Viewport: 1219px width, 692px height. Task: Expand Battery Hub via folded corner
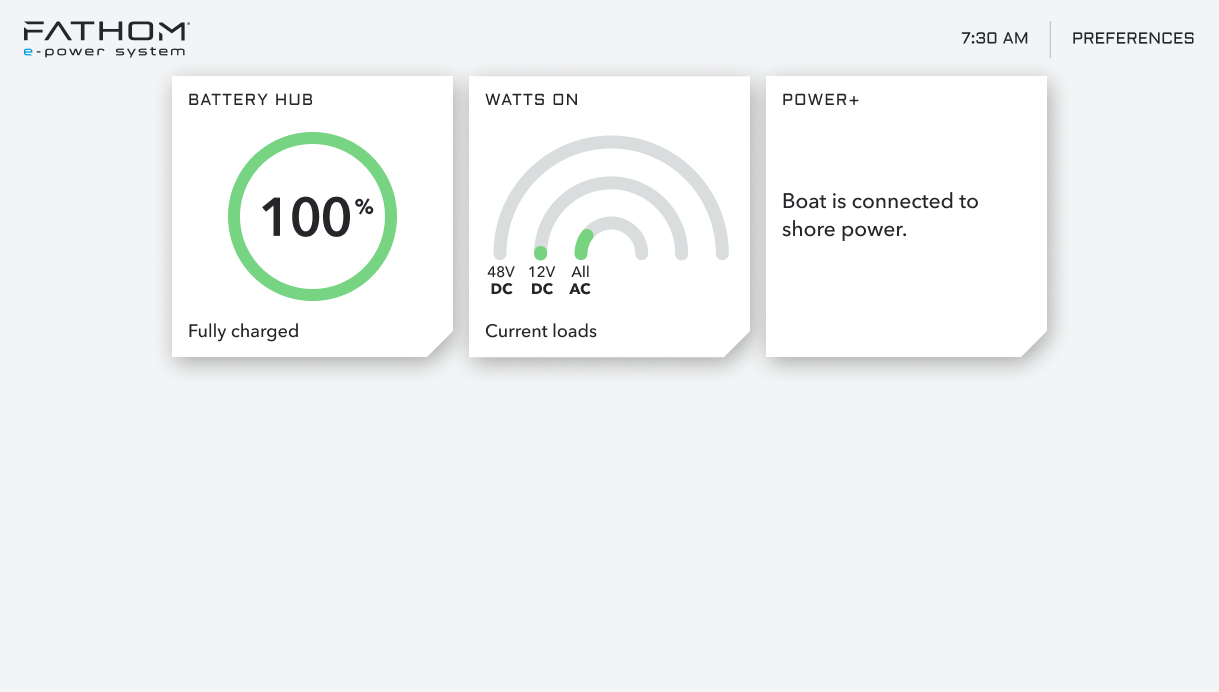click(442, 346)
